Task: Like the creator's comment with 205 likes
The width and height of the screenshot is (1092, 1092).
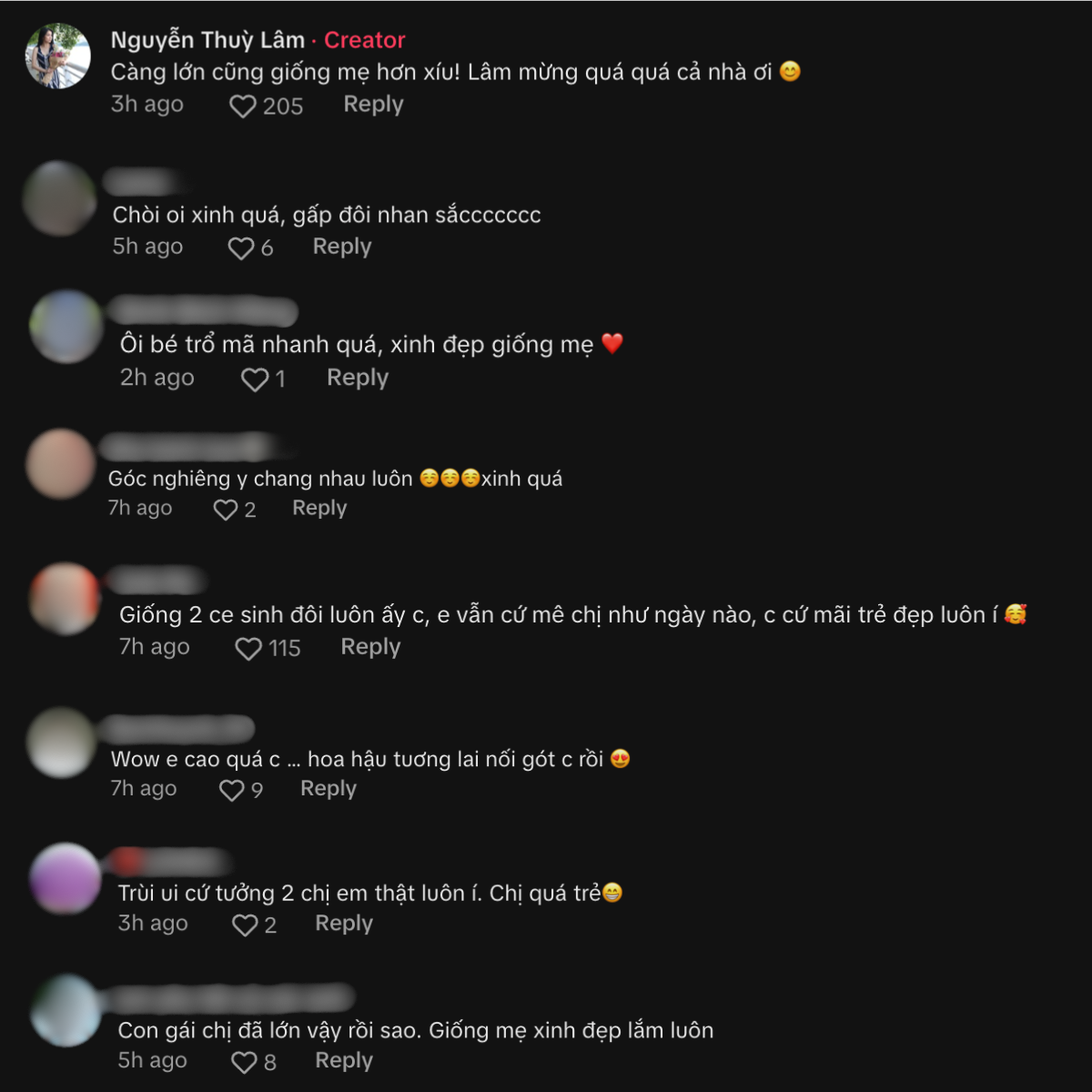Action: [x=242, y=106]
